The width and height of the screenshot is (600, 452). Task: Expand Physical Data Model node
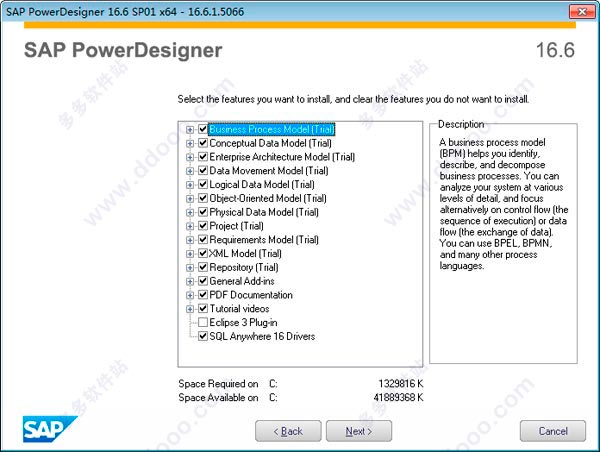click(189, 212)
